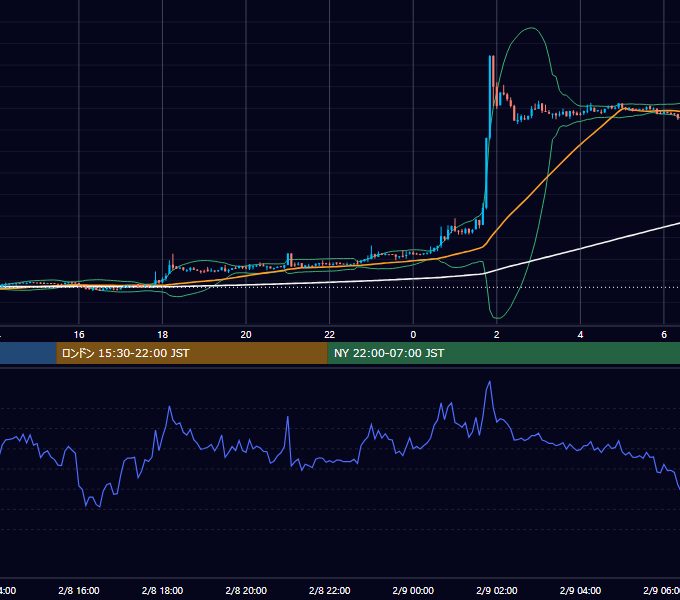Click the NY 22:00-07:00 JST session bar
Screen dimensions: 680x600
[503, 353]
